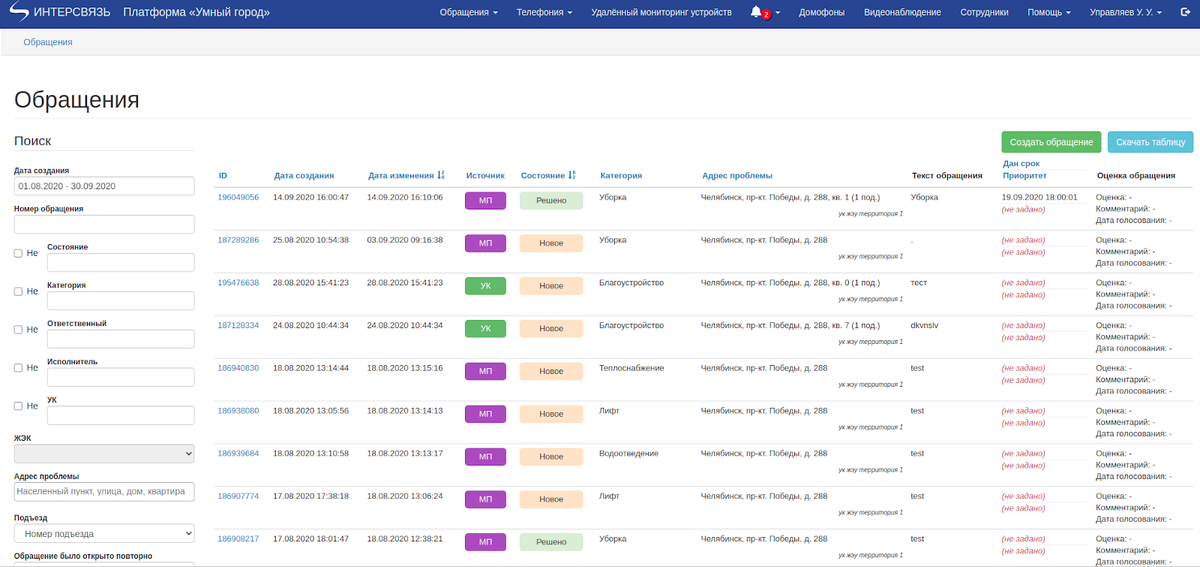Image resolution: width=1200 pixels, height=567 pixels.
Task: Sort by Категория column header
Action: coord(621,176)
